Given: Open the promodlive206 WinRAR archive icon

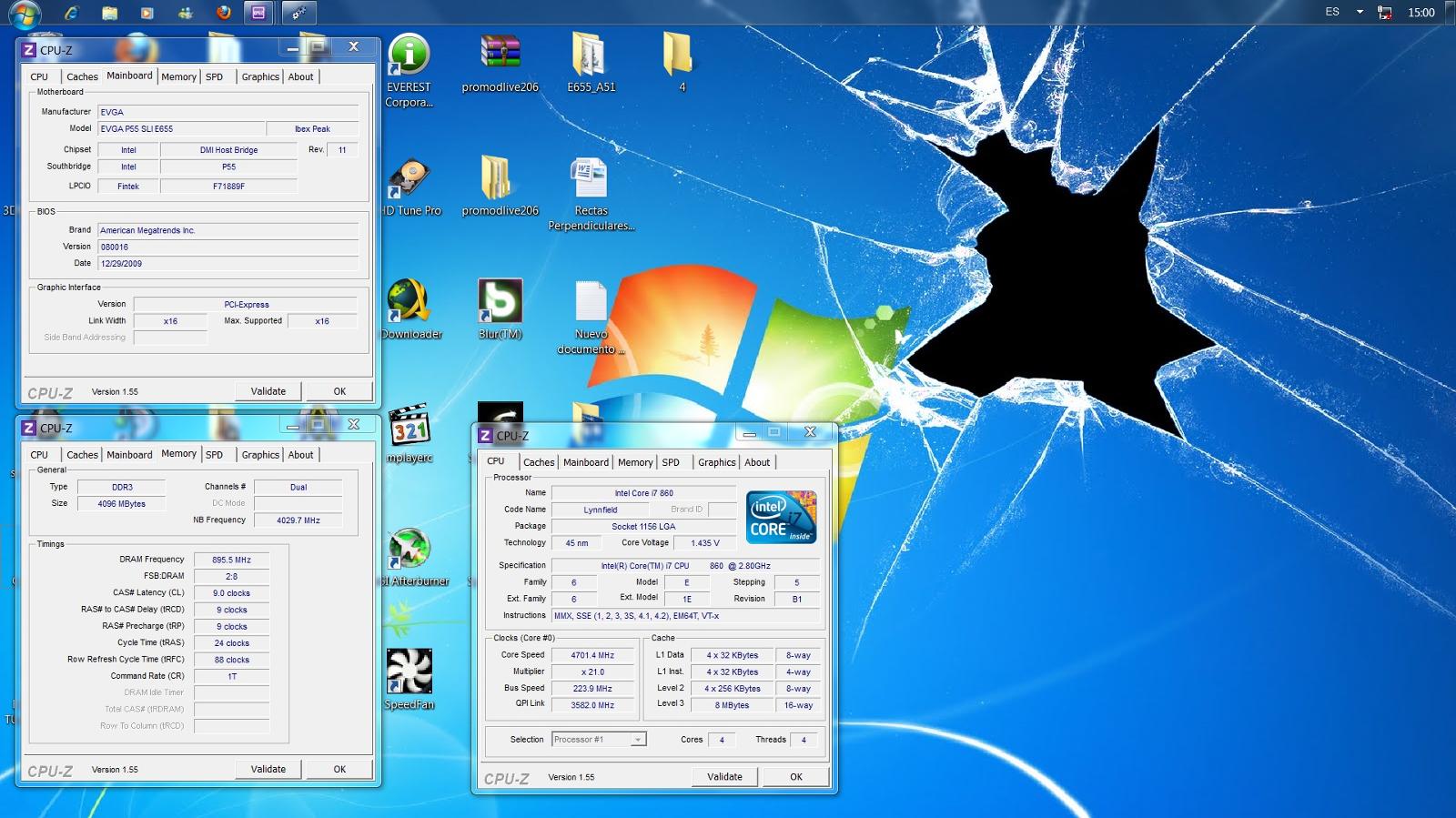Looking at the screenshot, I should coord(500,64).
